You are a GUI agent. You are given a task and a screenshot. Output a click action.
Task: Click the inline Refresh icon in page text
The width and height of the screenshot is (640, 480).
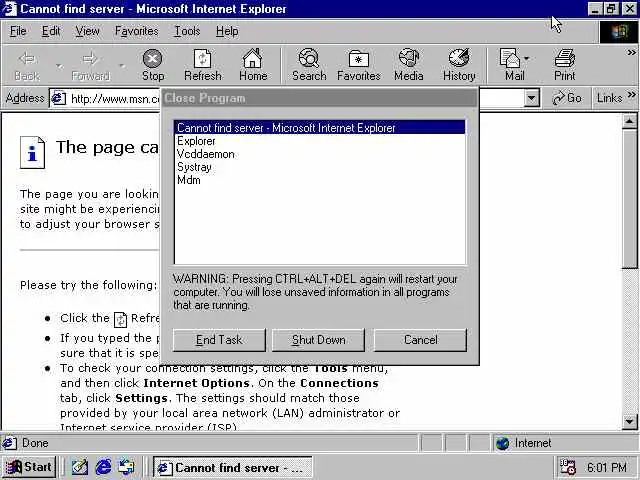pyautogui.click(x=120, y=319)
